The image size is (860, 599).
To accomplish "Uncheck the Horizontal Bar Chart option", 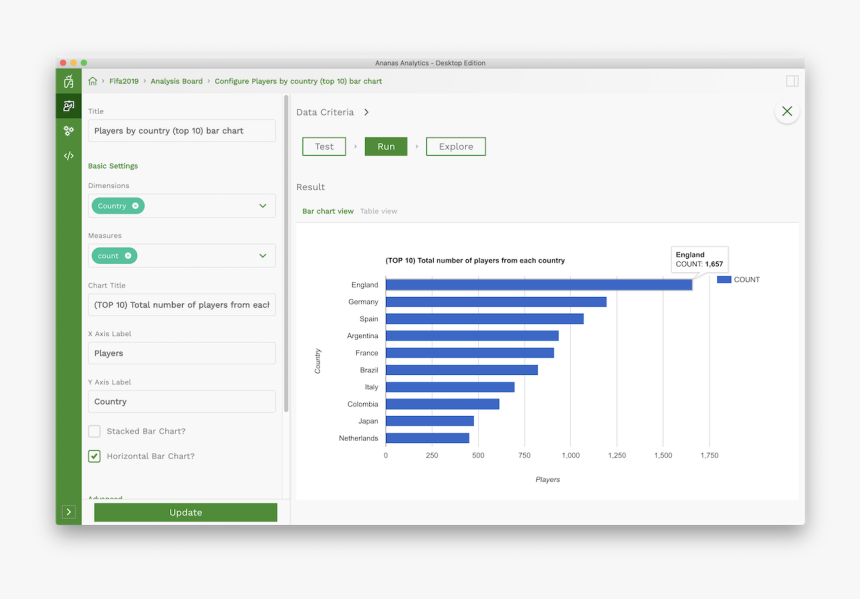I will click(94, 455).
